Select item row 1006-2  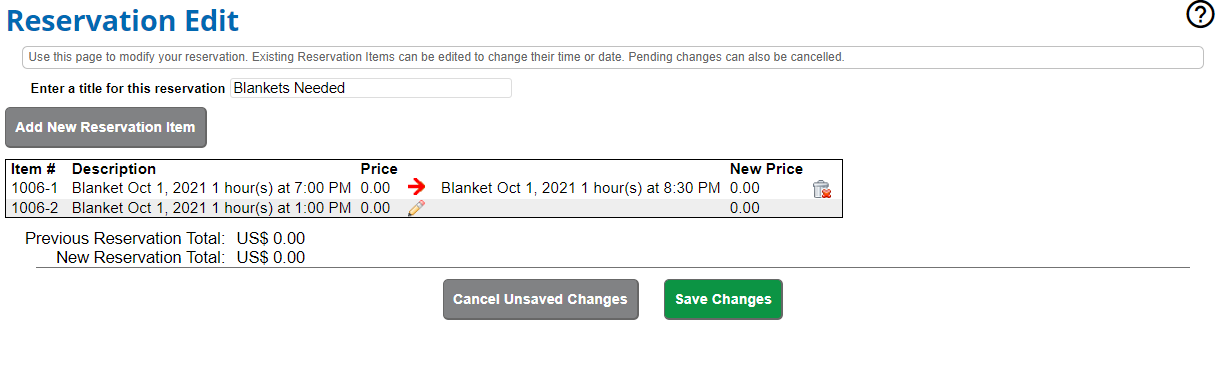424,208
